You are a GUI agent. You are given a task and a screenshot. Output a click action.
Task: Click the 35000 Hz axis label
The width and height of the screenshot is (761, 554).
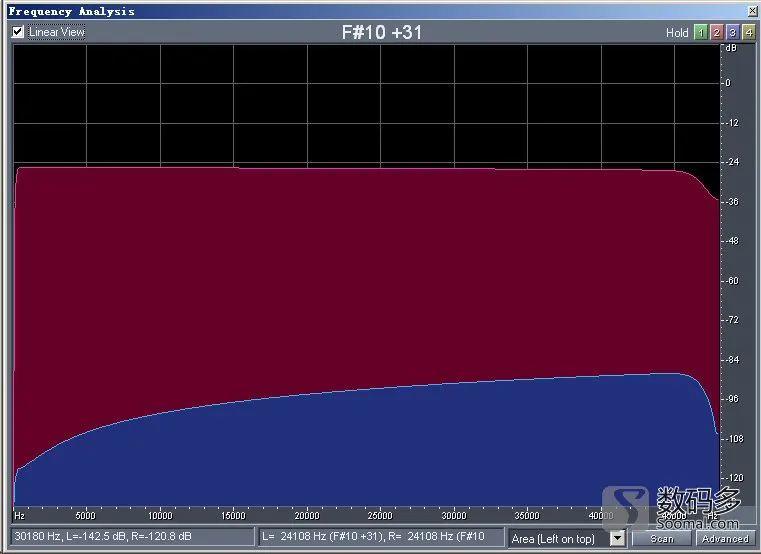coord(527,516)
